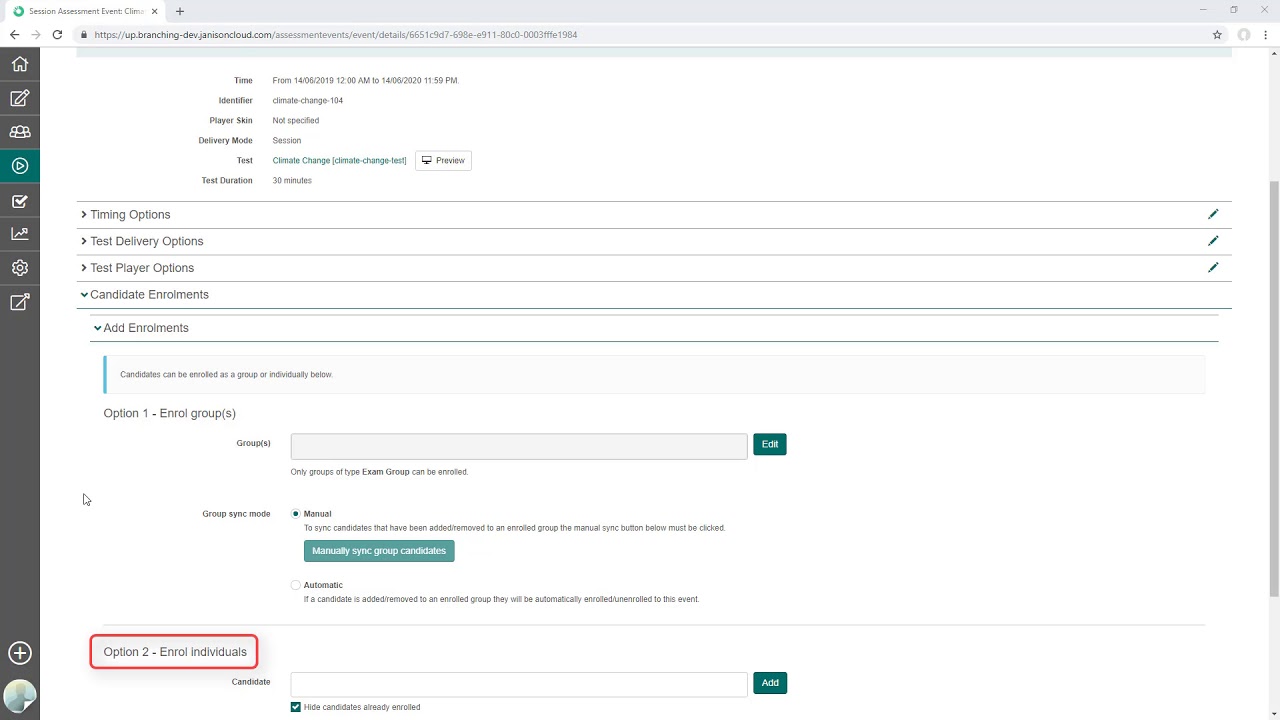Click Manually sync group candidates button

pos(379,551)
